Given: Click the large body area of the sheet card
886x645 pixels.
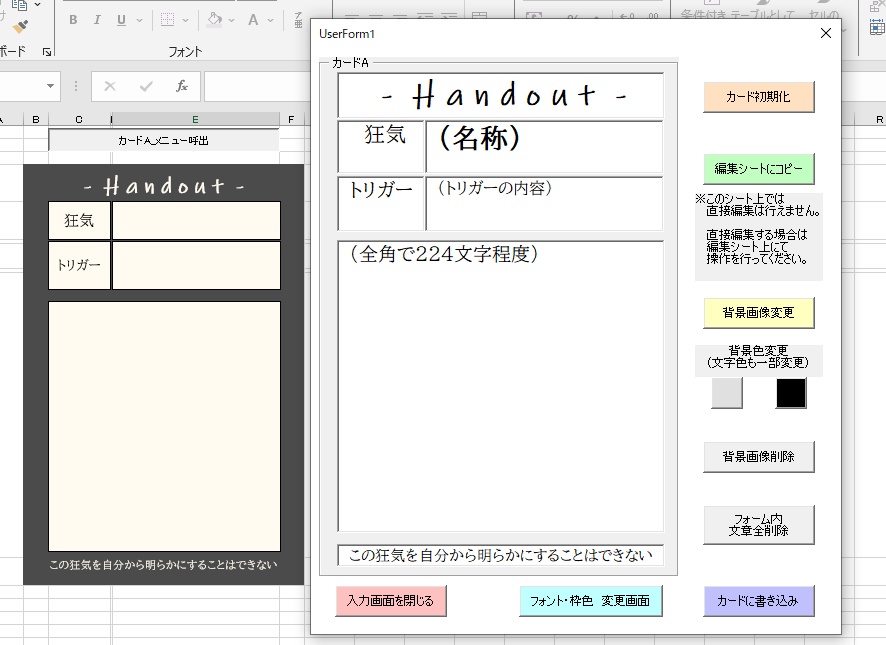Looking at the screenshot, I should click(164, 426).
